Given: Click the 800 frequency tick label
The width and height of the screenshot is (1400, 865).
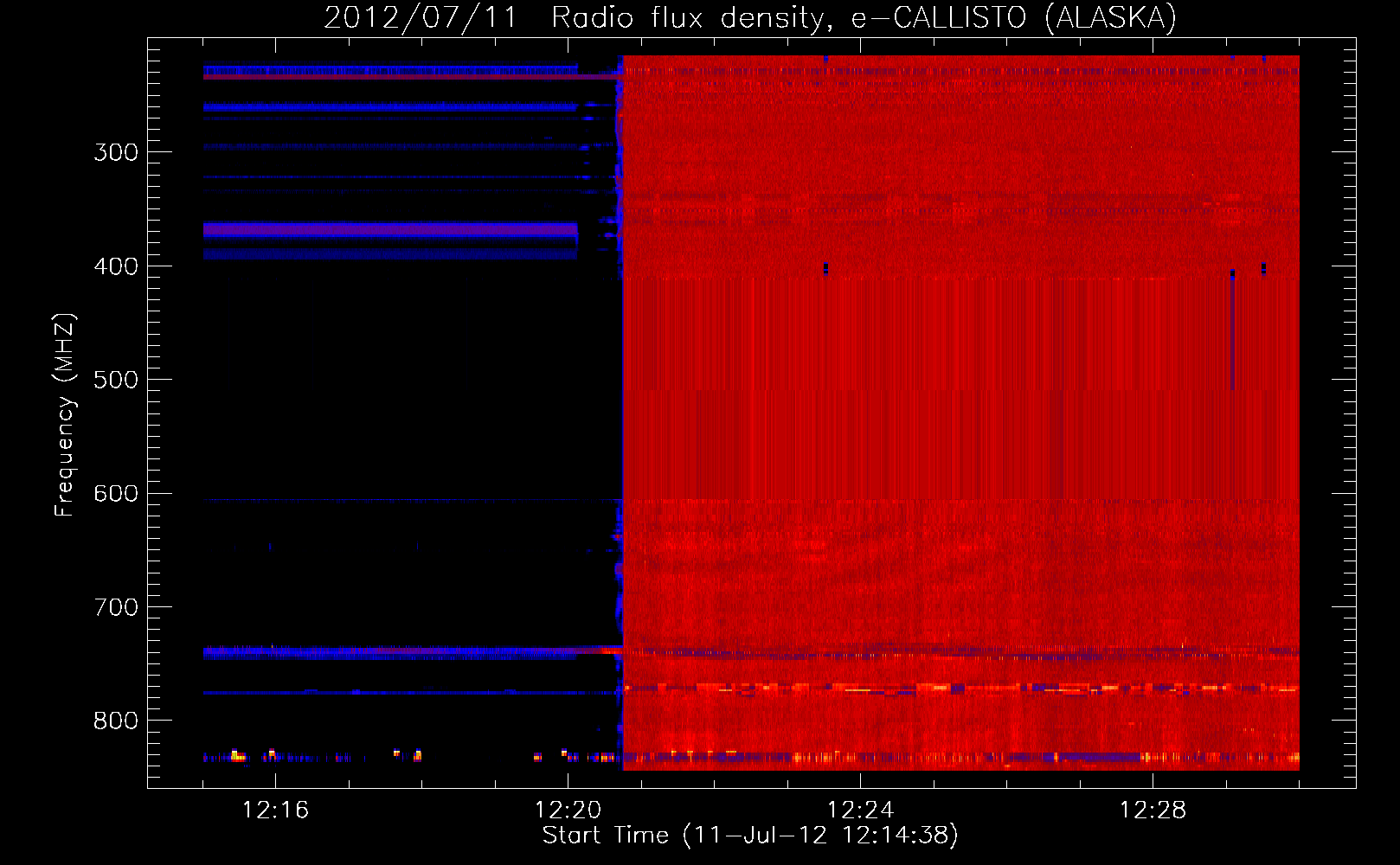Looking at the screenshot, I should [116, 721].
